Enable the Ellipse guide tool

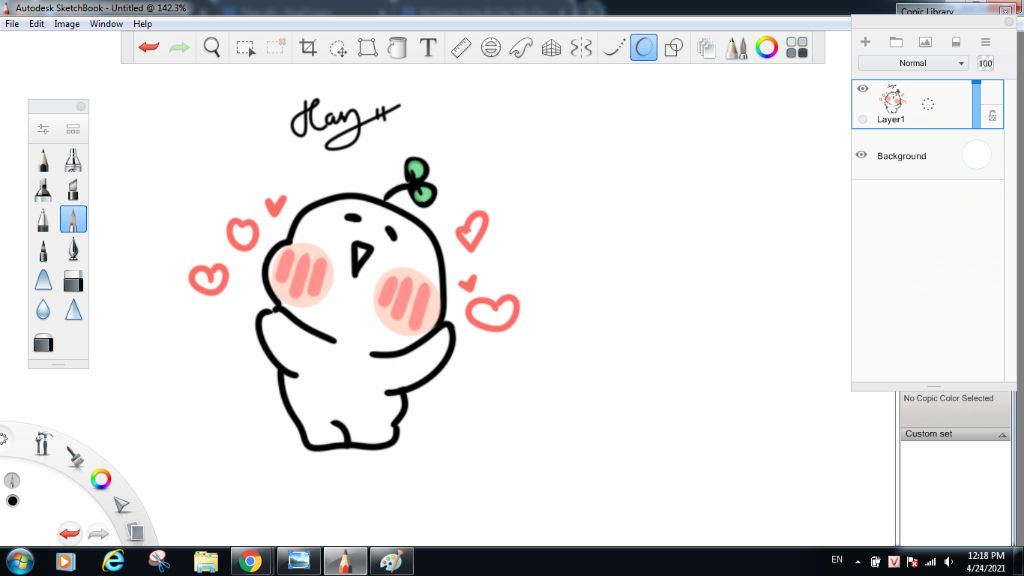point(490,48)
